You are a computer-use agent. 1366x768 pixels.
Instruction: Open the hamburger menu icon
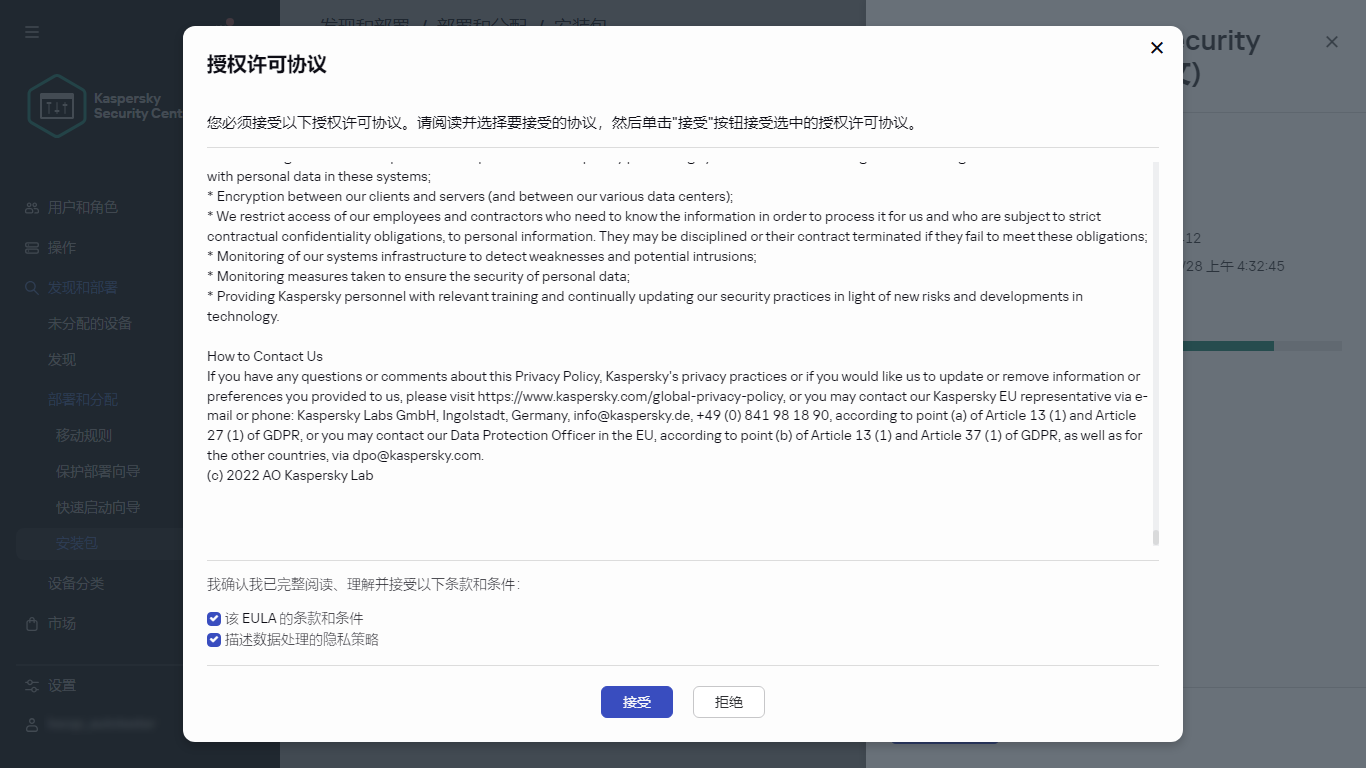point(31,31)
